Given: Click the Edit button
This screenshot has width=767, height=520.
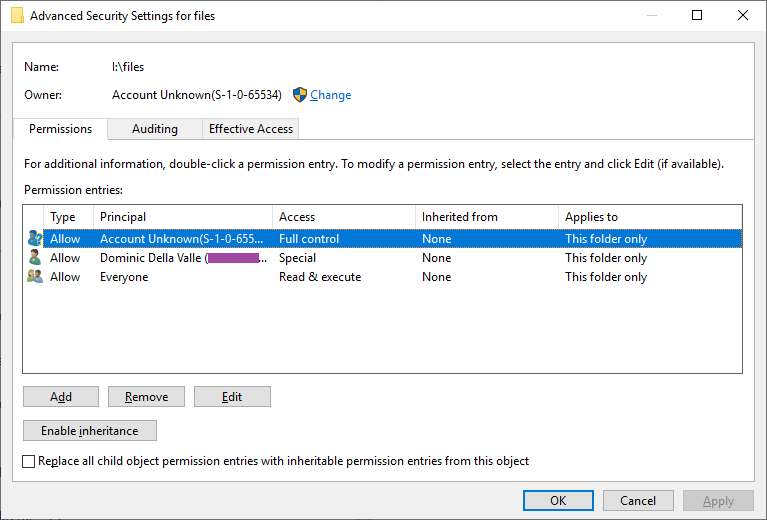Looking at the screenshot, I should 232,397.
